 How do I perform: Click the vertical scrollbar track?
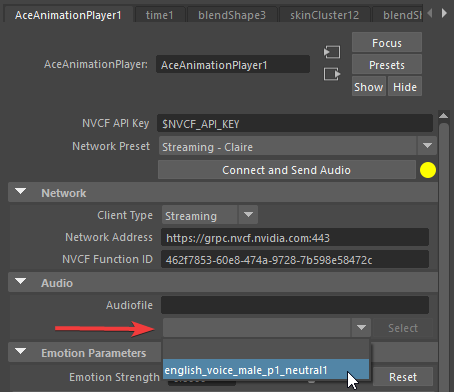pyautogui.click(x=443, y=257)
